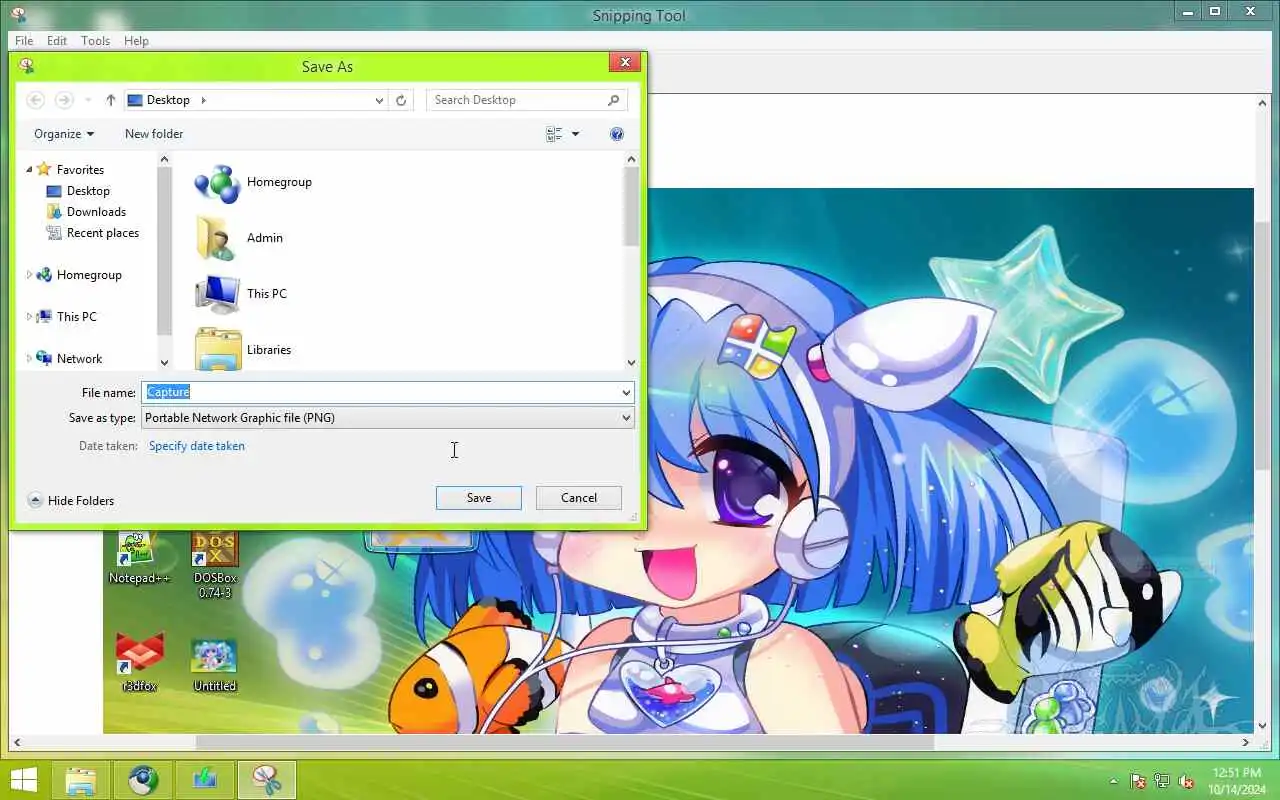Open the Help icon in Save As

(x=617, y=134)
